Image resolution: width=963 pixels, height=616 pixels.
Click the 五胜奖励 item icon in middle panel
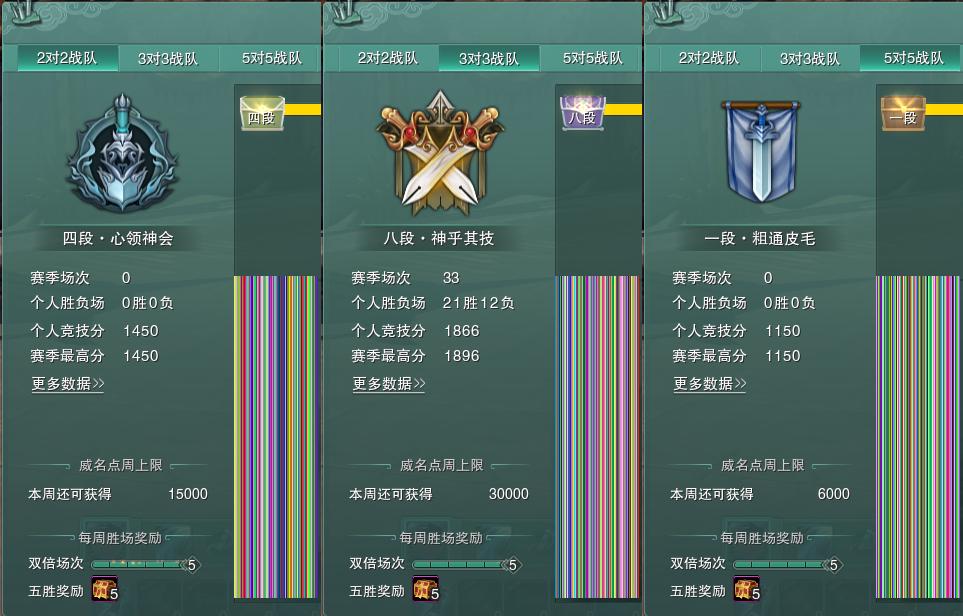point(426,589)
